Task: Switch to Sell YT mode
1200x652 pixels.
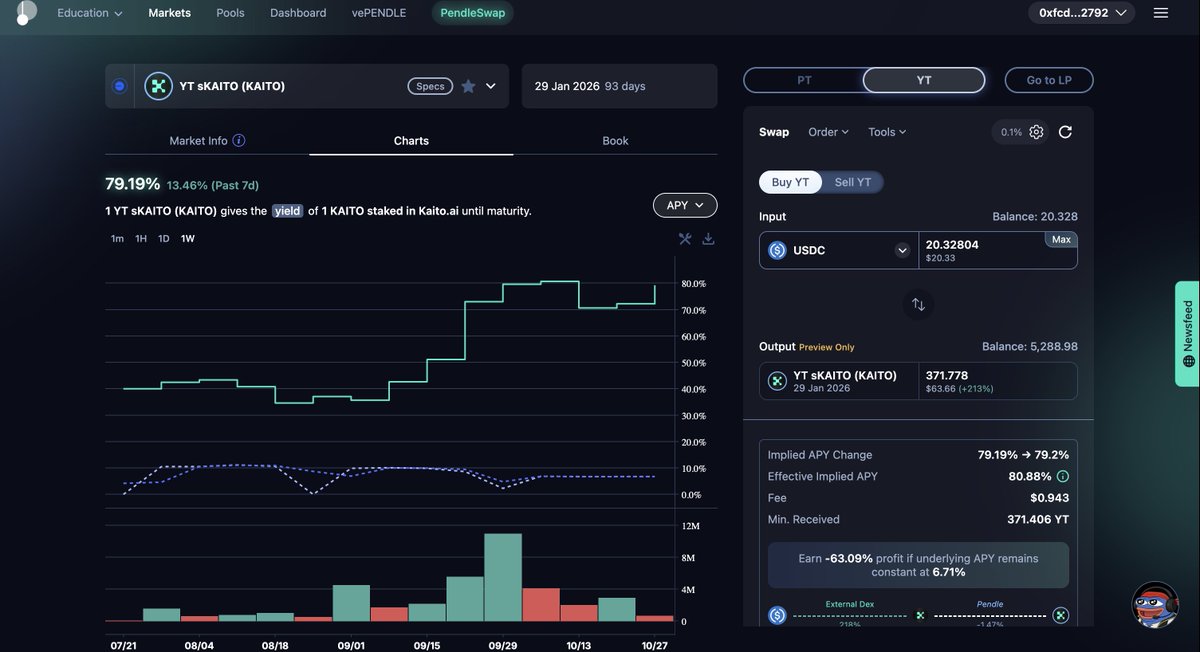Action: point(853,182)
